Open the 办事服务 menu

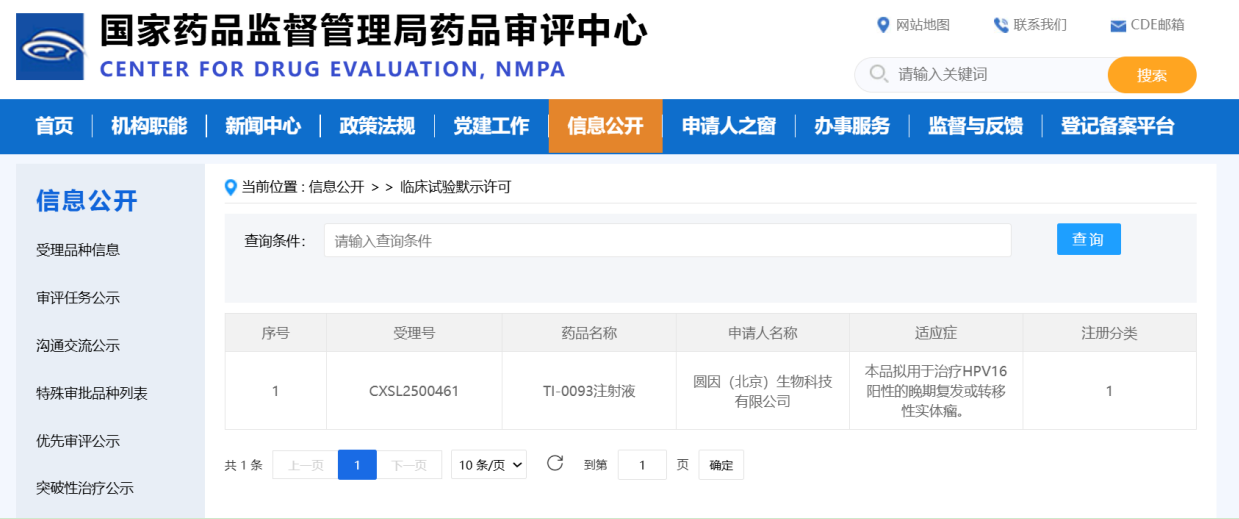click(852, 126)
